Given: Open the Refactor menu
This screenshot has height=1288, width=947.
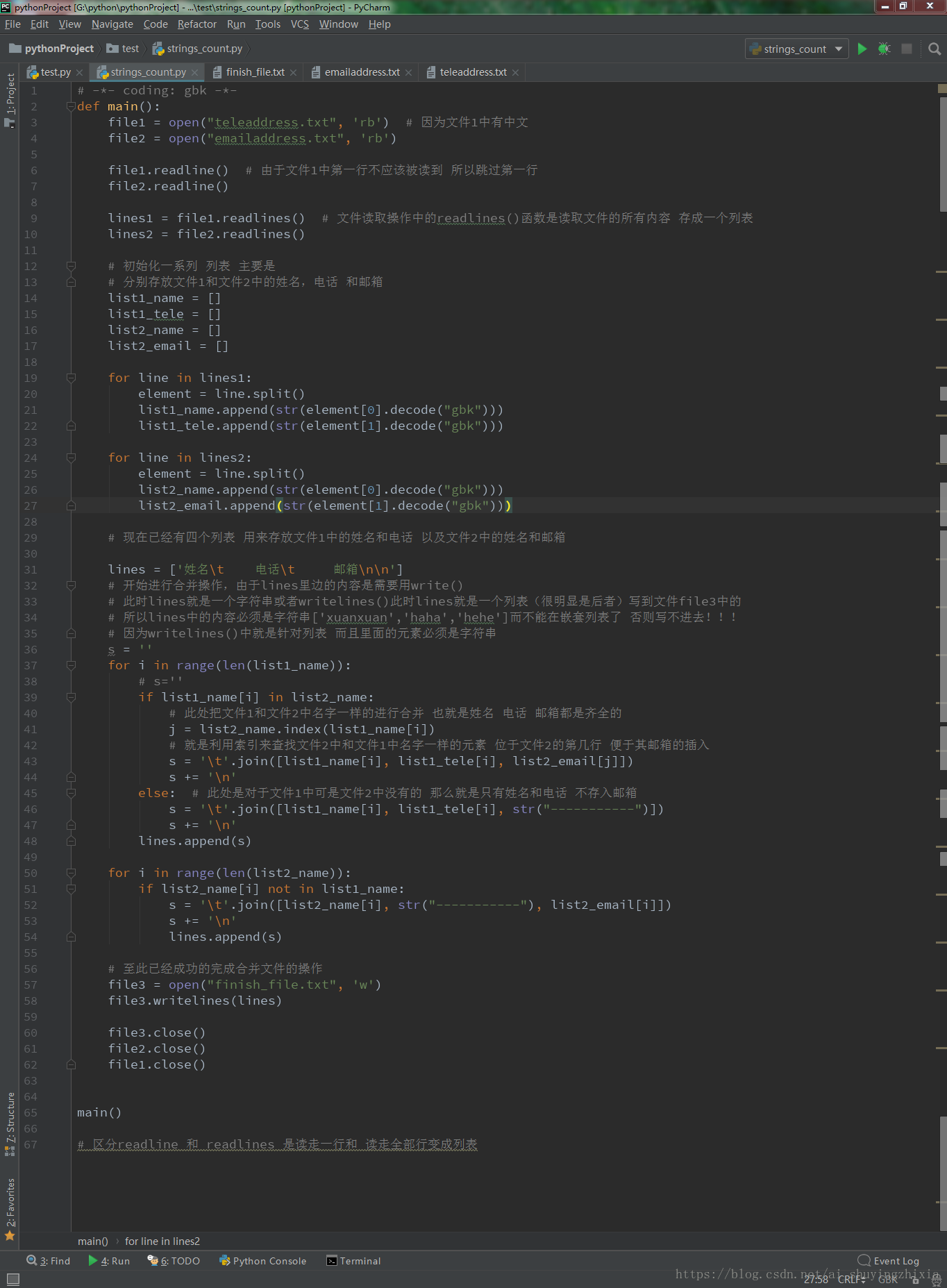Looking at the screenshot, I should pos(196,24).
